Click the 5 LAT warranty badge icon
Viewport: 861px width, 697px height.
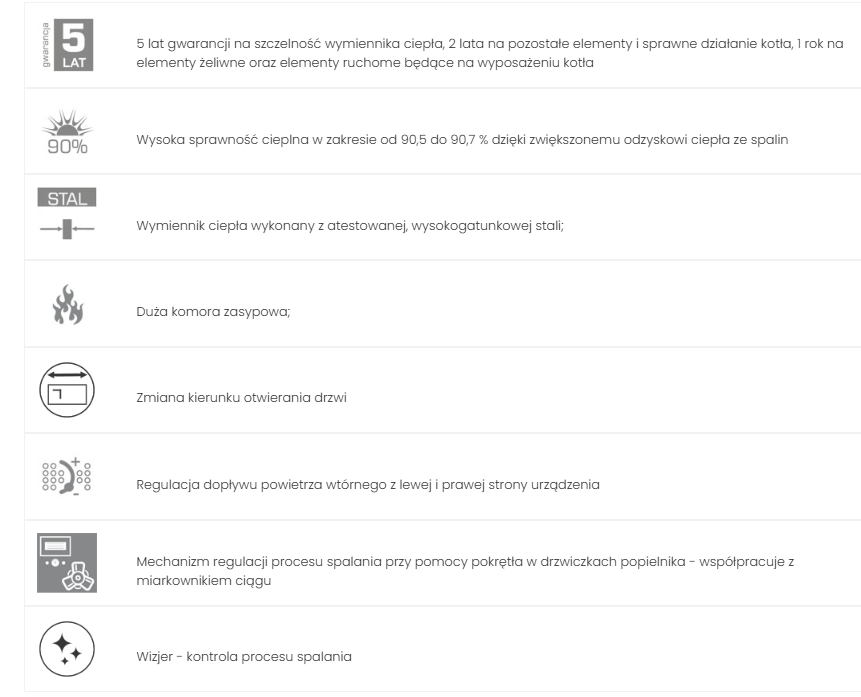(x=72, y=46)
